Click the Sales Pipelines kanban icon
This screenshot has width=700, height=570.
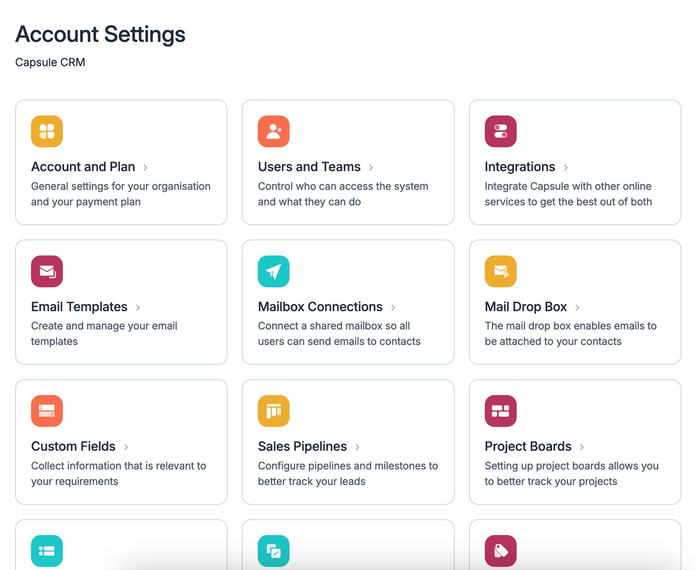point(274,411)
